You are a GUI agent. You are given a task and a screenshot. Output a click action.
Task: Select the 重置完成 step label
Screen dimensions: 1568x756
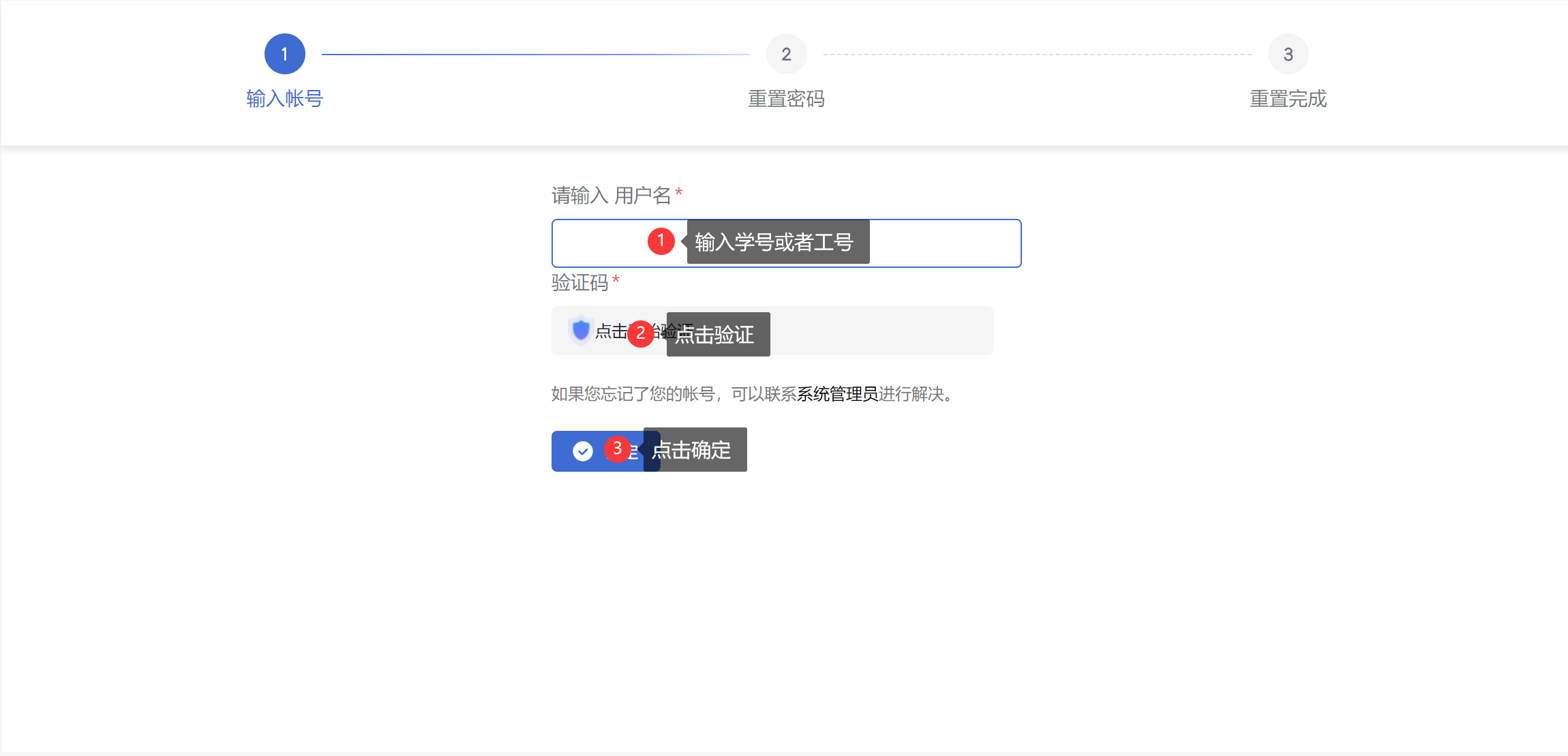[x=1288, y=99]
